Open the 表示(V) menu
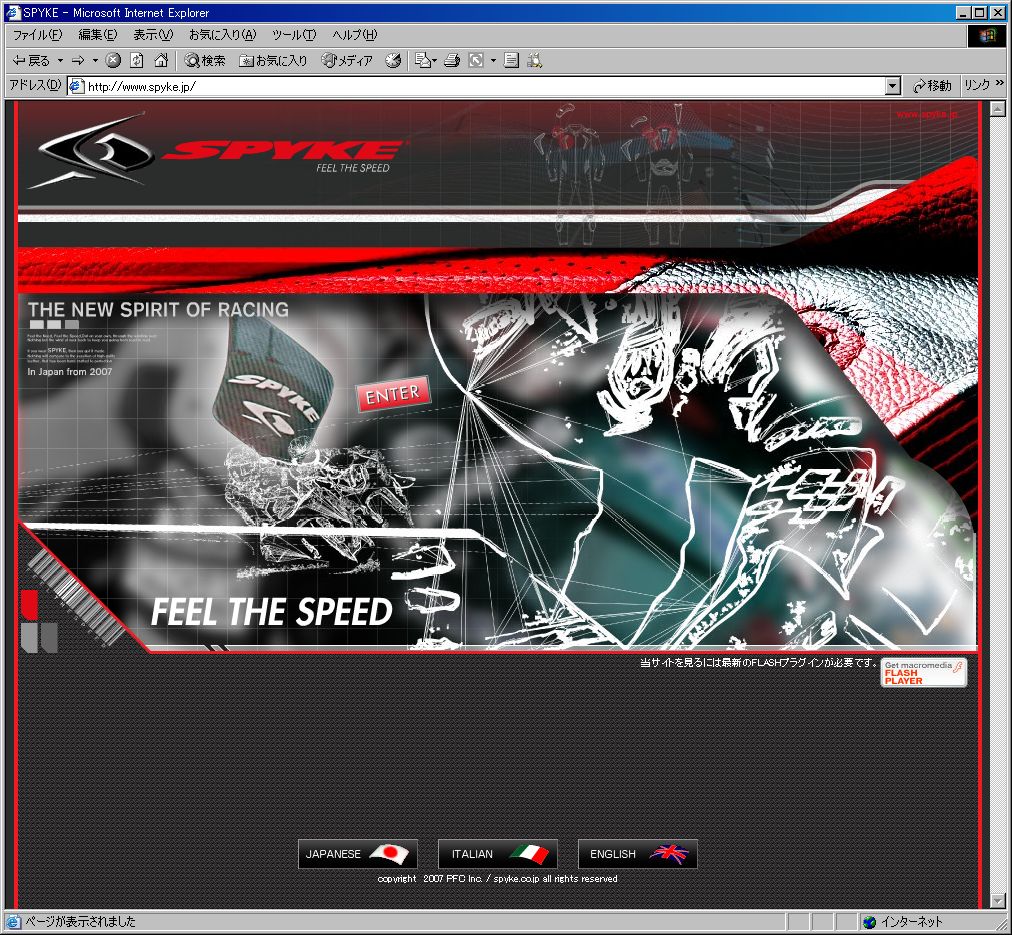Viewport: 1012px width, 935px height. [x=153, y=35]
